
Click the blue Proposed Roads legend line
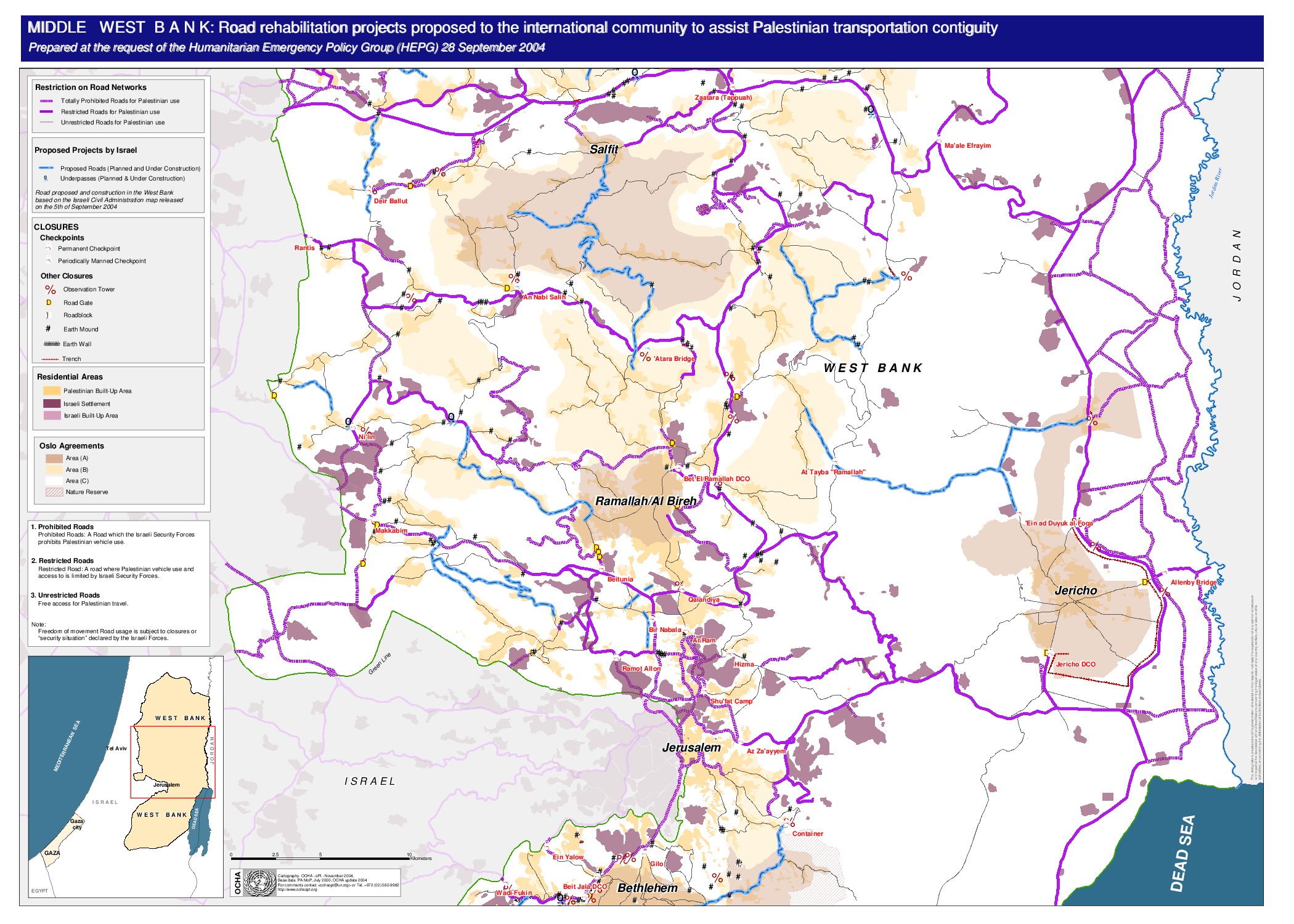(x=46, y=168)
